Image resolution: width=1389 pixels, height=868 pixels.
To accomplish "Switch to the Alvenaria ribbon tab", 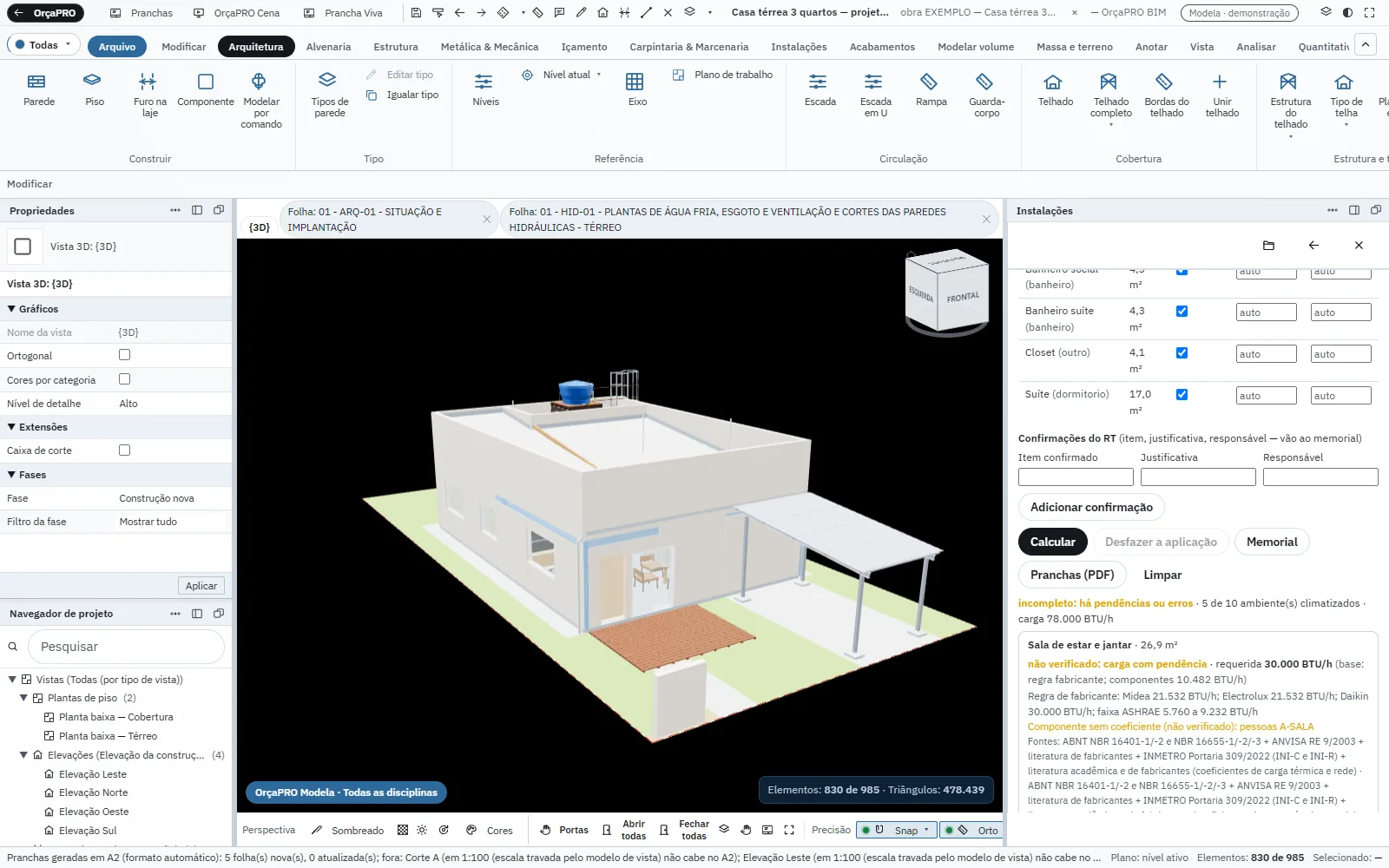I will click(x=328, y=47).
